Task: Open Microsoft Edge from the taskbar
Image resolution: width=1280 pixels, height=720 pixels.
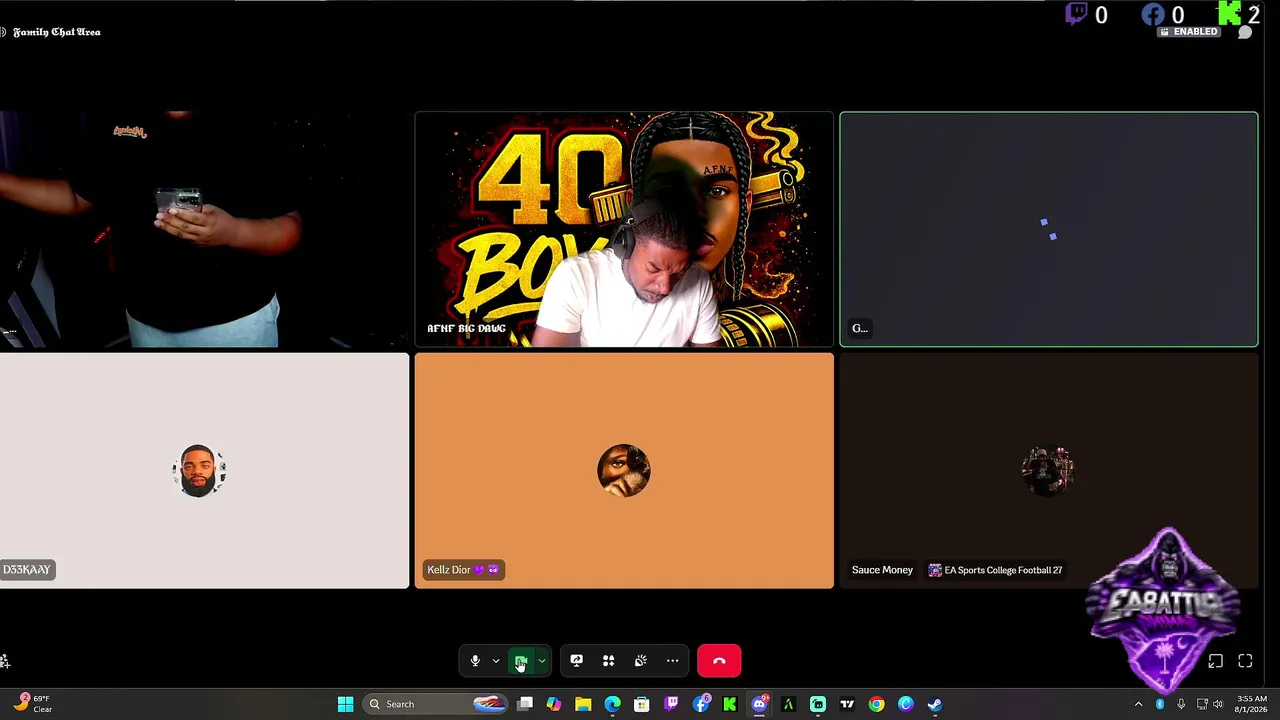Action: tap(612, 704)
